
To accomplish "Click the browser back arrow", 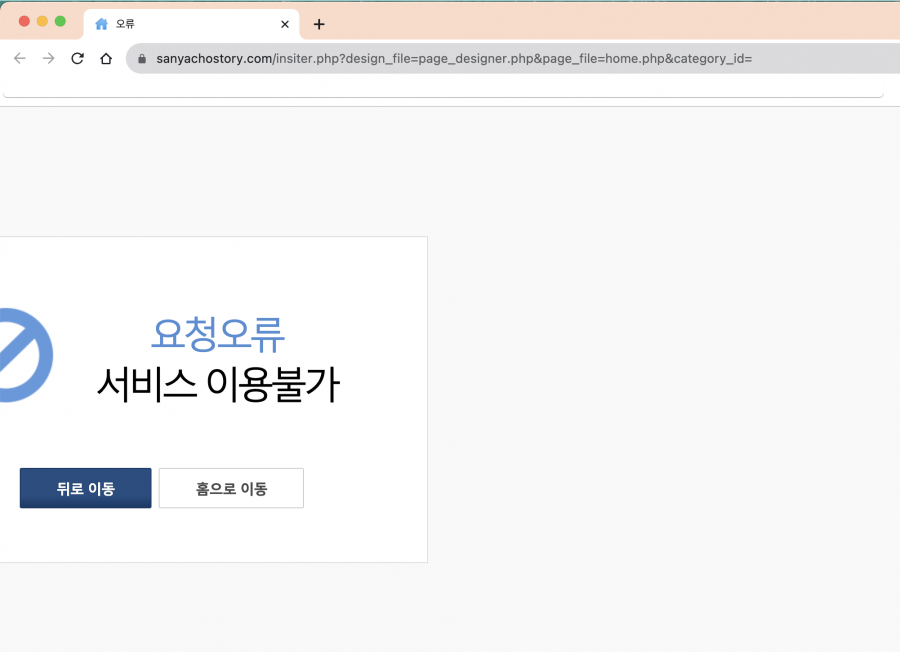I will pos(20,59).
